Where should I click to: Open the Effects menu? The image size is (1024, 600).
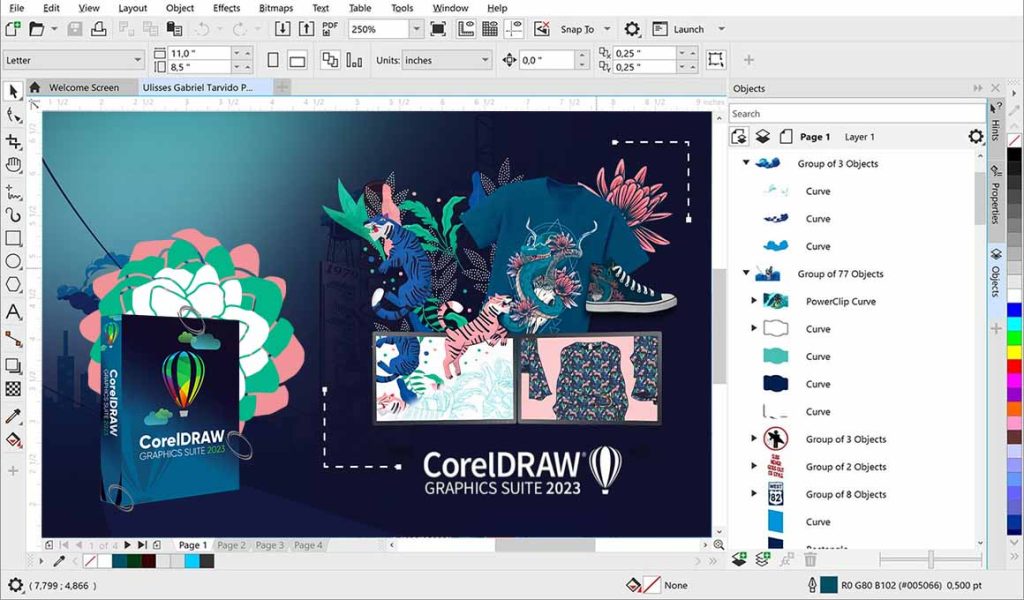227,8
